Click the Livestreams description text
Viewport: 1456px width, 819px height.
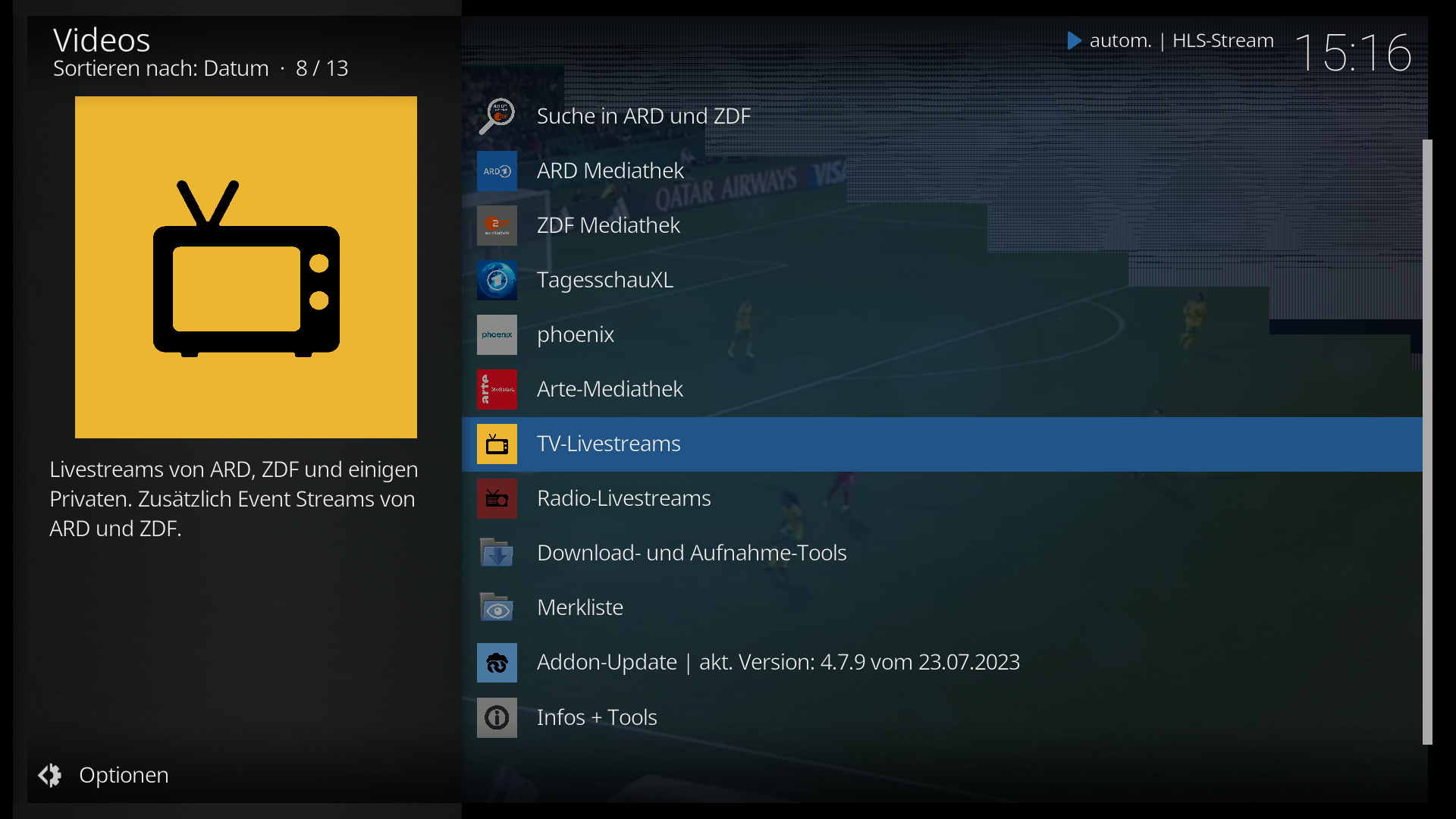click(234, 499)
